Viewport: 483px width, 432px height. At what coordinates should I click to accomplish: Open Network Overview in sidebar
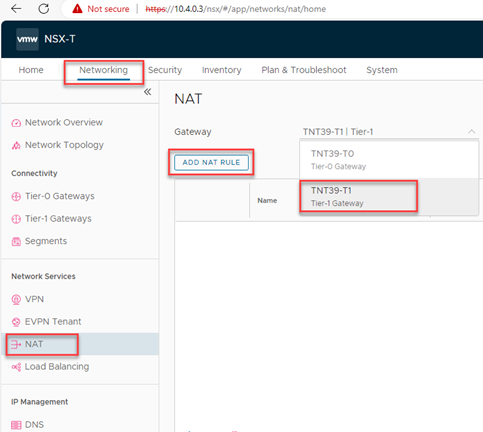pos(64,123)
